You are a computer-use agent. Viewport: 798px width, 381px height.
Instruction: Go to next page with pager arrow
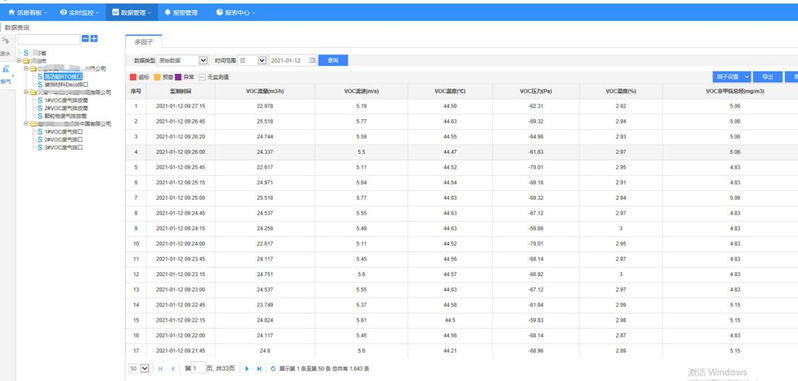click(x=247, y=368)
